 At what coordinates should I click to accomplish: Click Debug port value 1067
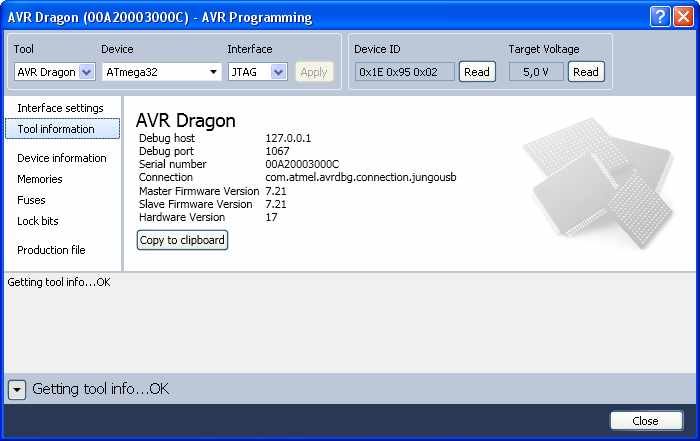[277, 151]
